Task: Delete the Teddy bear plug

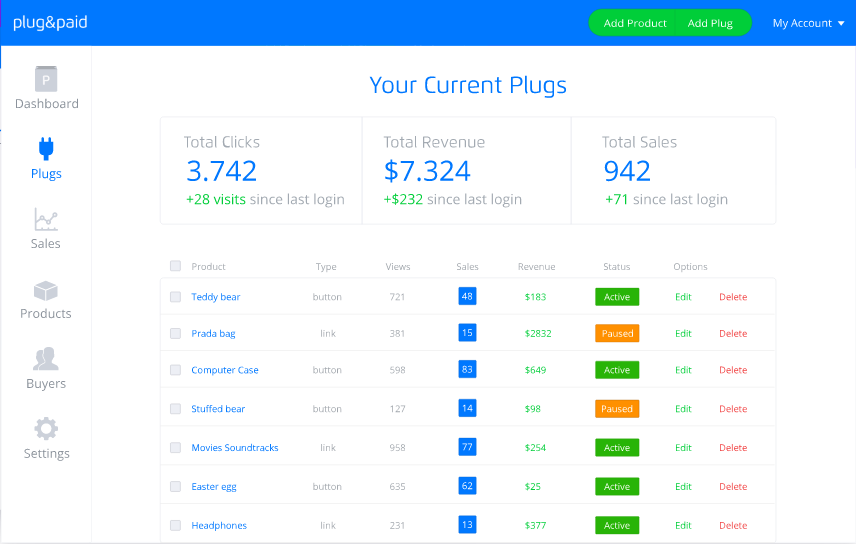Action: (x=733, y=297)
